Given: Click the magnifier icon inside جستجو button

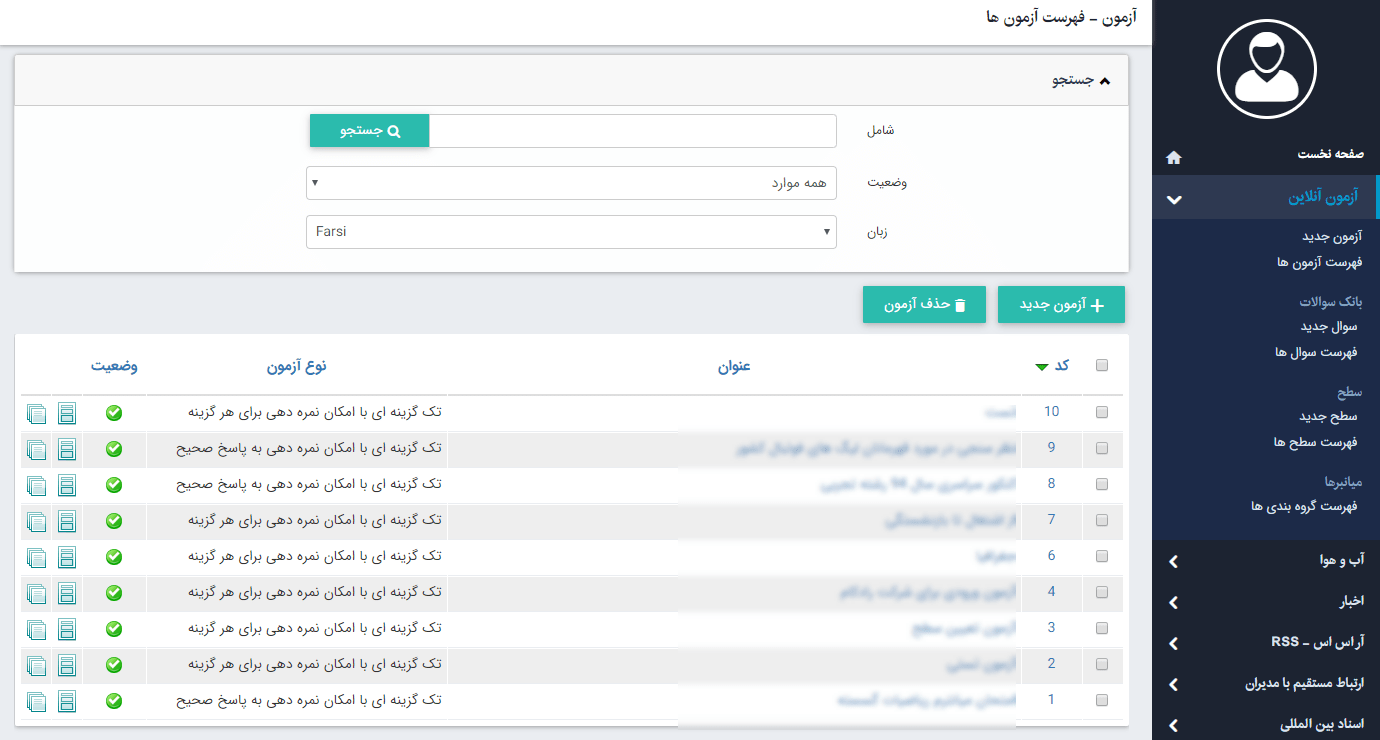Looking at the screenshot, I should point(394,130).
